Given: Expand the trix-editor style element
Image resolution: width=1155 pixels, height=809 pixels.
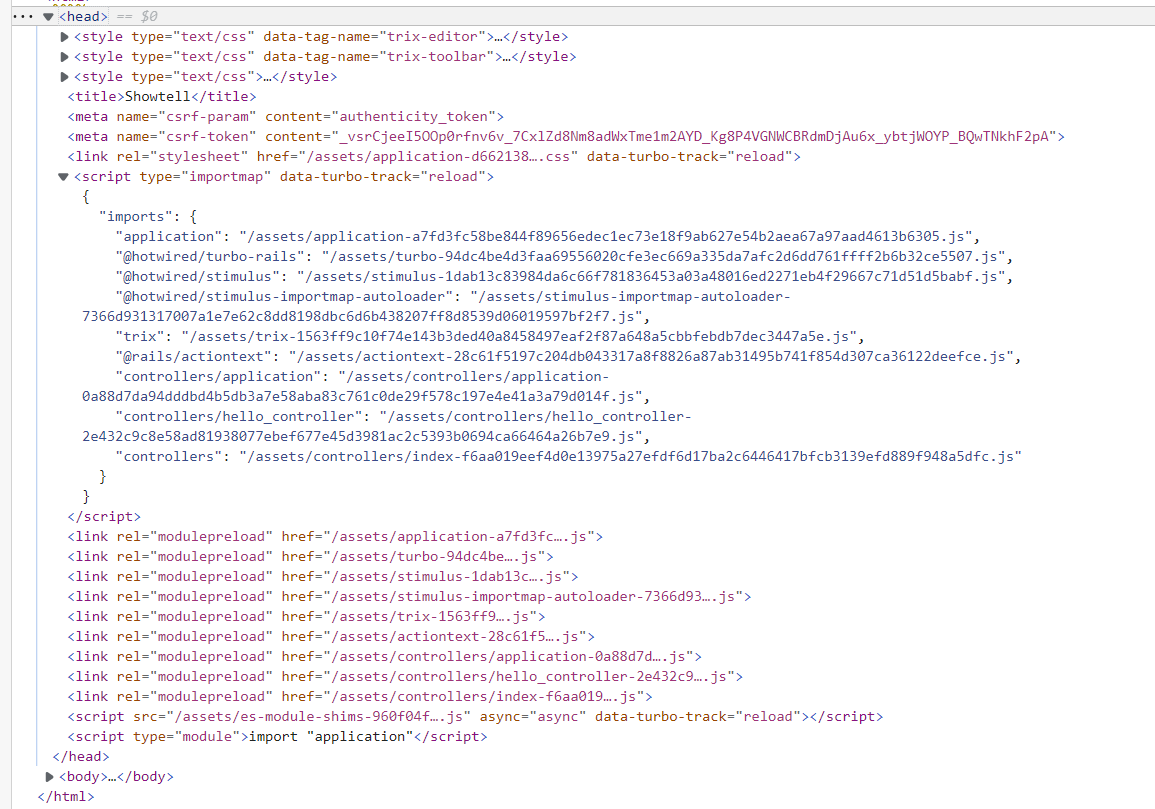Looking at the screenshot, I should (64, 37).
